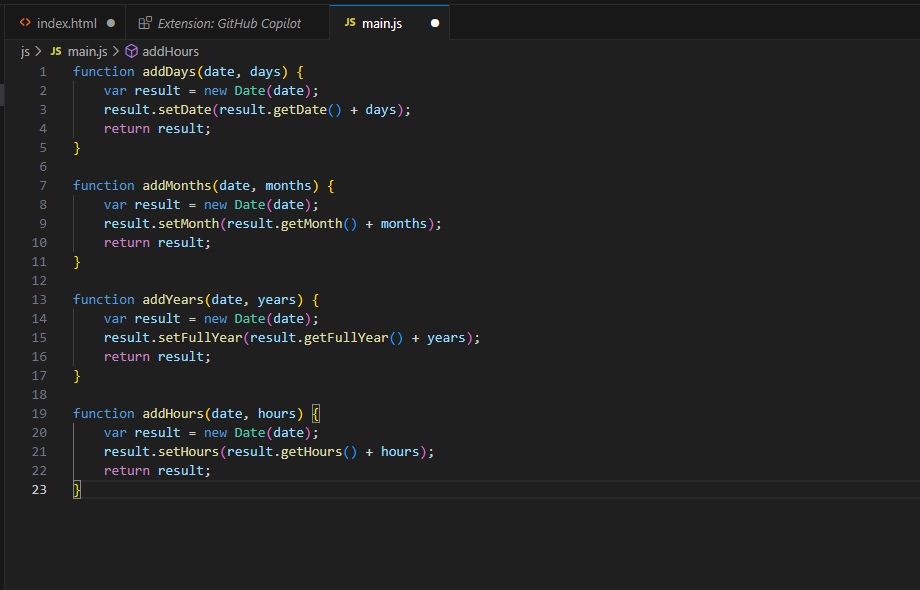Image resolution: width=920 pixels, height=590 pixels.
Task: Click setDate on line 3
Action: (x=184, y=110)
